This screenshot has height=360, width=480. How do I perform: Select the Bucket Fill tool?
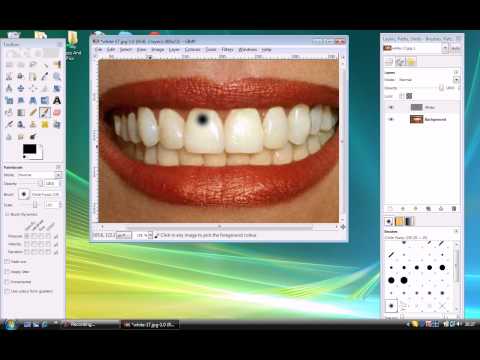coord(9,113)
